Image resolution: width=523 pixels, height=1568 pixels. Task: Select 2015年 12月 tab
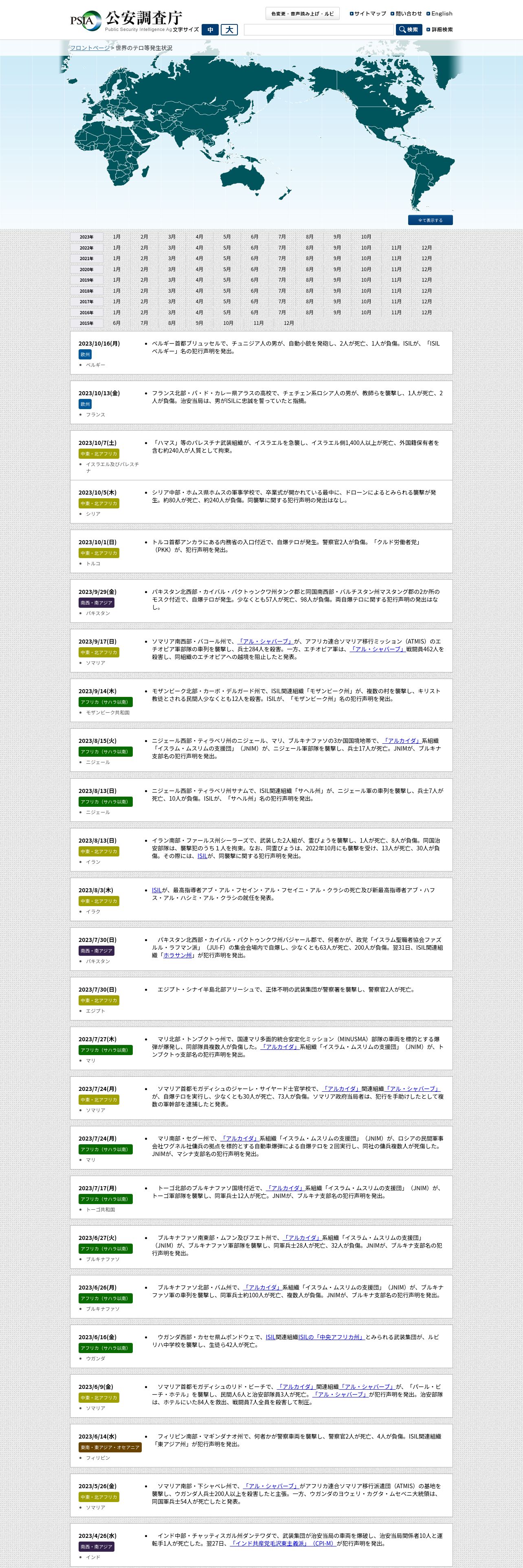289,323
